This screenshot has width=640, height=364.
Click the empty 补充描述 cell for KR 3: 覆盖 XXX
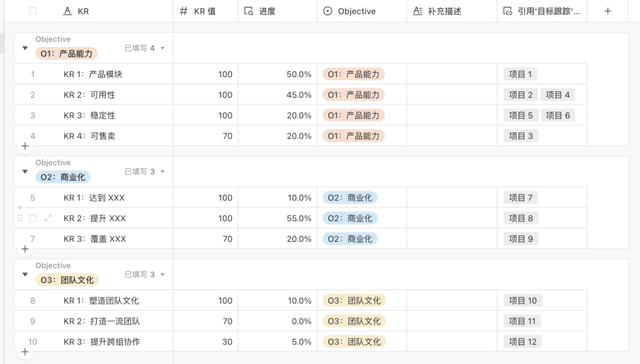pyautogui.click(x=452, y=239)
